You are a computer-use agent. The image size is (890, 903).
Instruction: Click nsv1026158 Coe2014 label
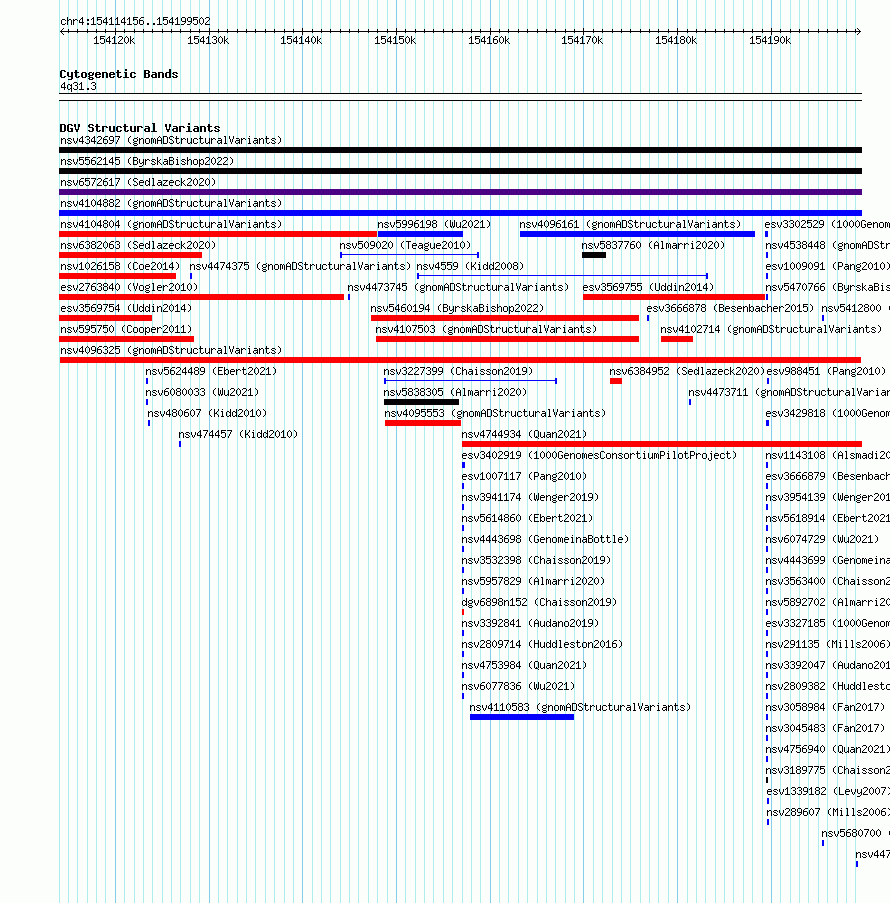(120, 267)
